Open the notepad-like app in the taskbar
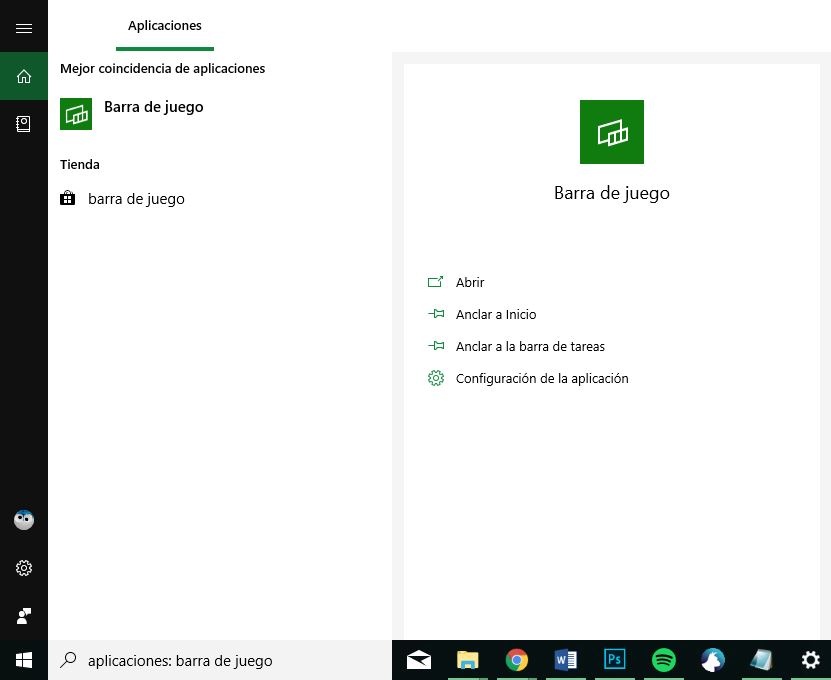Viewport: 831px width, 680px height. tap(762, 660)
